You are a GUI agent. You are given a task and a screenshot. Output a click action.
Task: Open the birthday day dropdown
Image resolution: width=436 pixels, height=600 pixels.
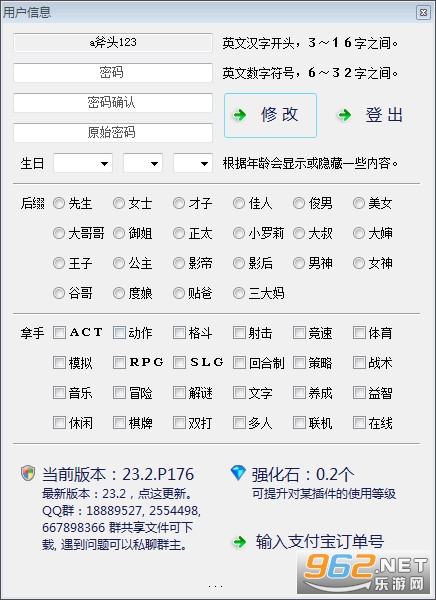[193, 163]
